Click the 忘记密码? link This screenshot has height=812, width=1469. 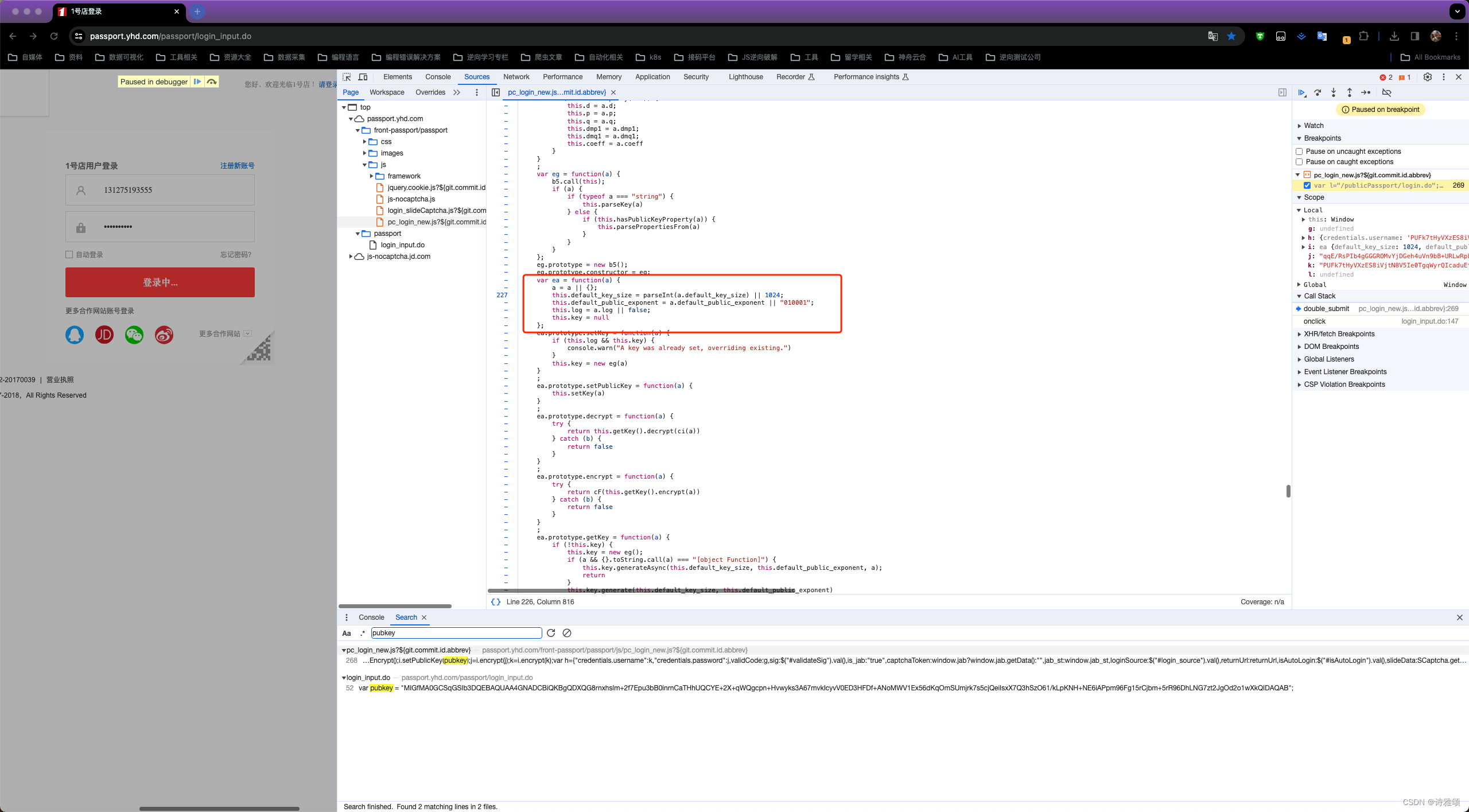coord(236,255)
